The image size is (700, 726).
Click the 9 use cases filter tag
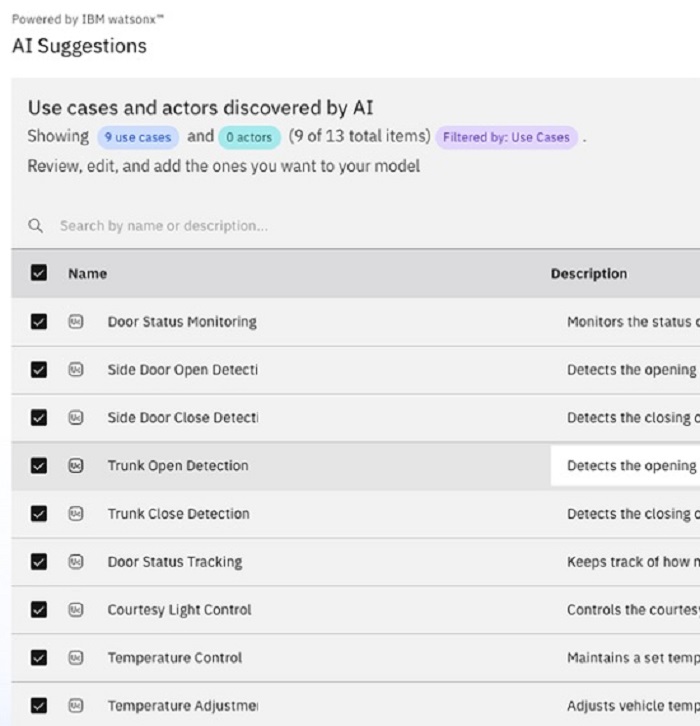138,137
